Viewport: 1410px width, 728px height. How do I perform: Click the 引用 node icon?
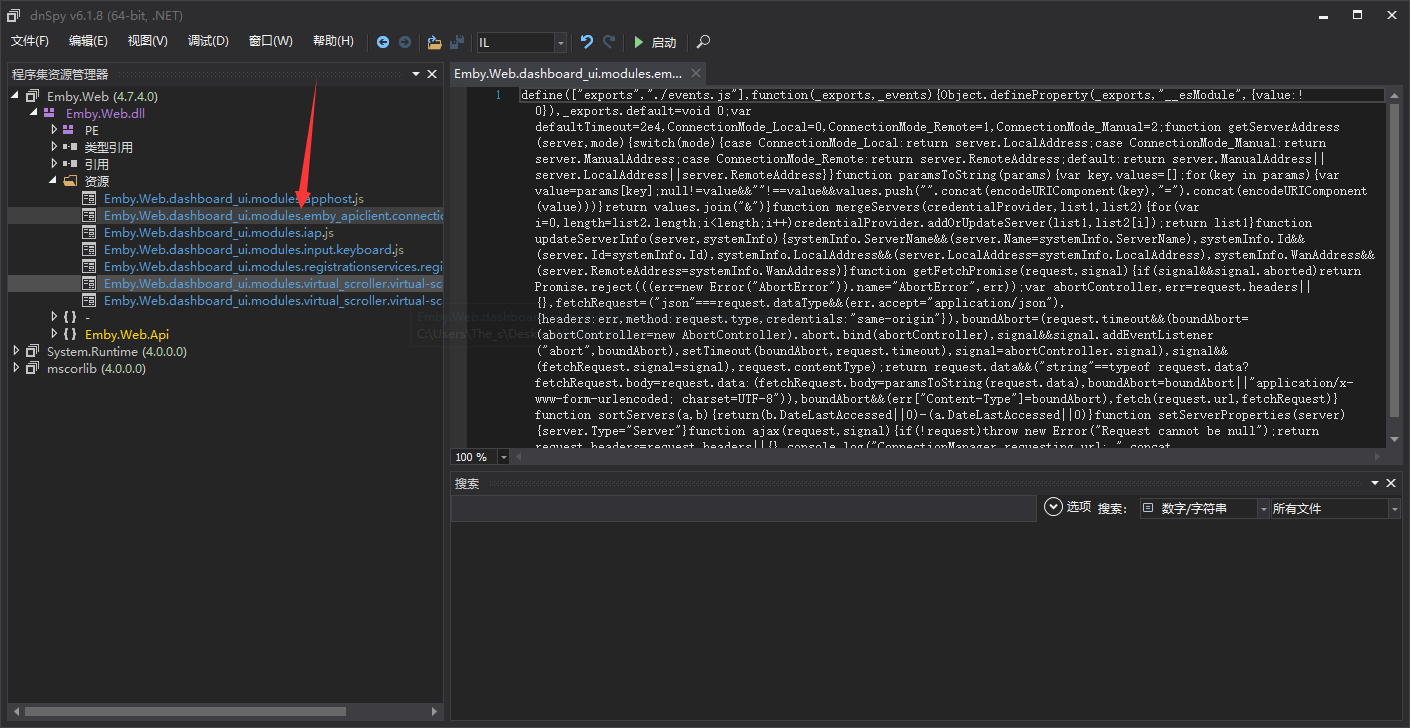click(x=69, y=164)
